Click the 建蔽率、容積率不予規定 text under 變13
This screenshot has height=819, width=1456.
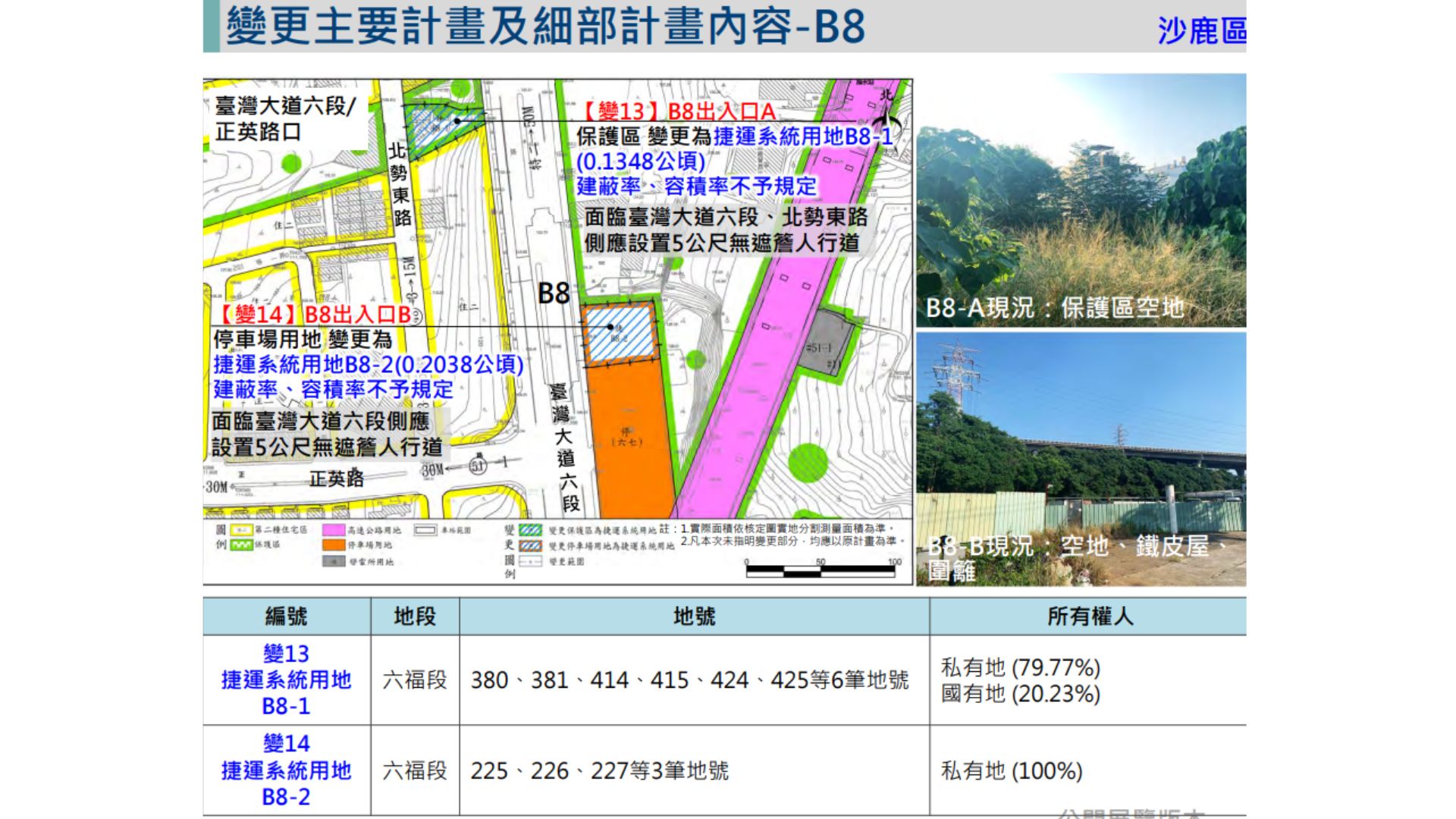pos(696,186)
